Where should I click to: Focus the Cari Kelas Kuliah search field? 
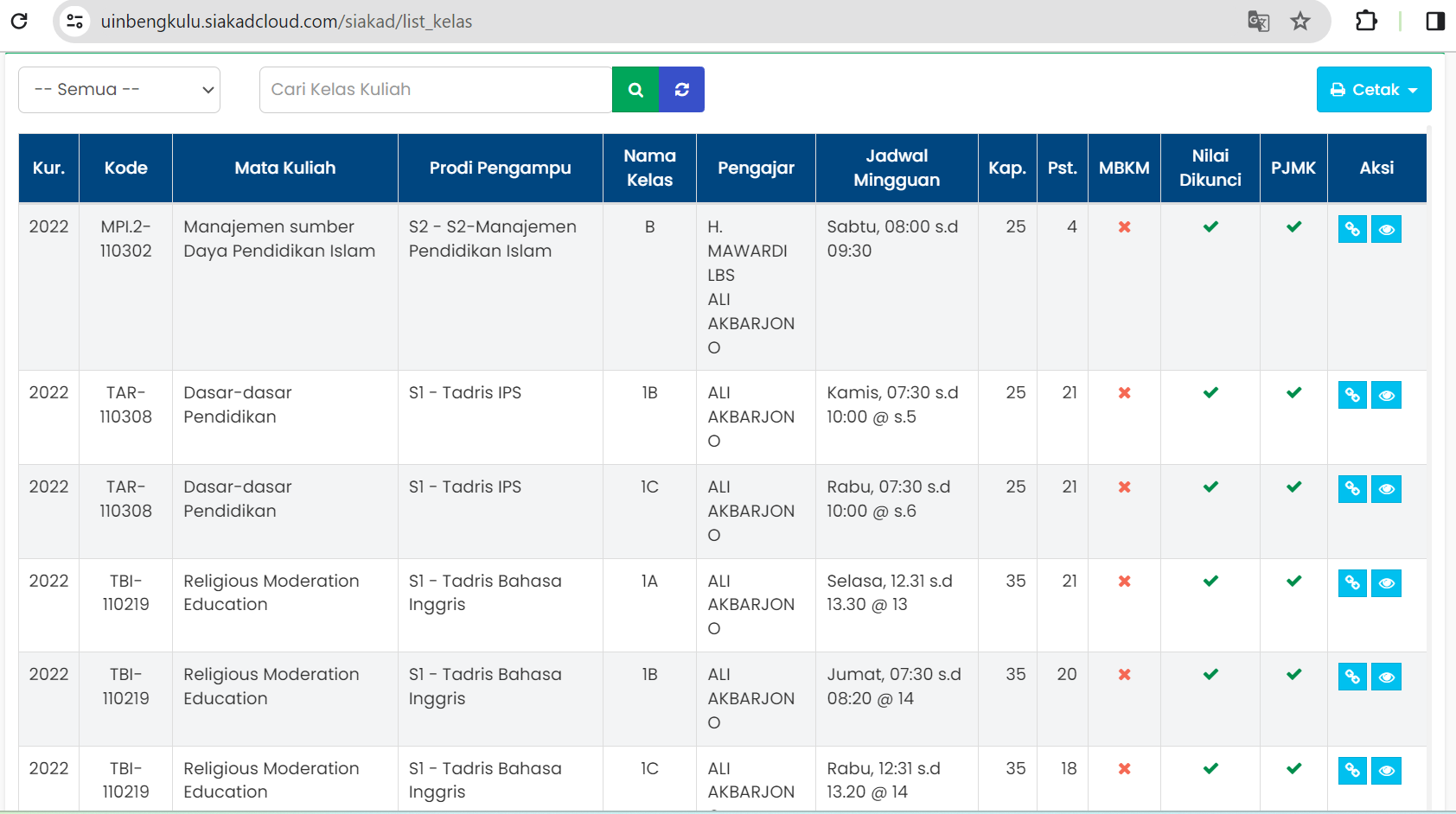pos(436,90)
